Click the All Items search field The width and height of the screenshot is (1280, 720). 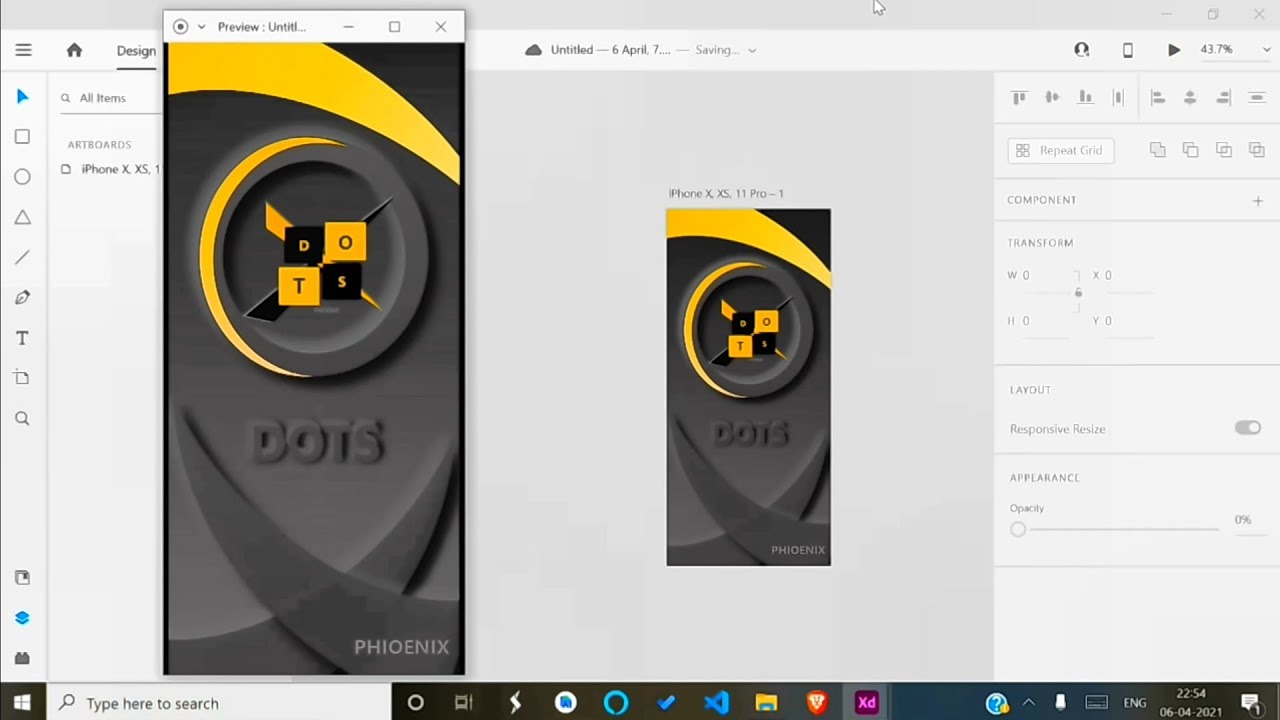[x=109, y=98]
